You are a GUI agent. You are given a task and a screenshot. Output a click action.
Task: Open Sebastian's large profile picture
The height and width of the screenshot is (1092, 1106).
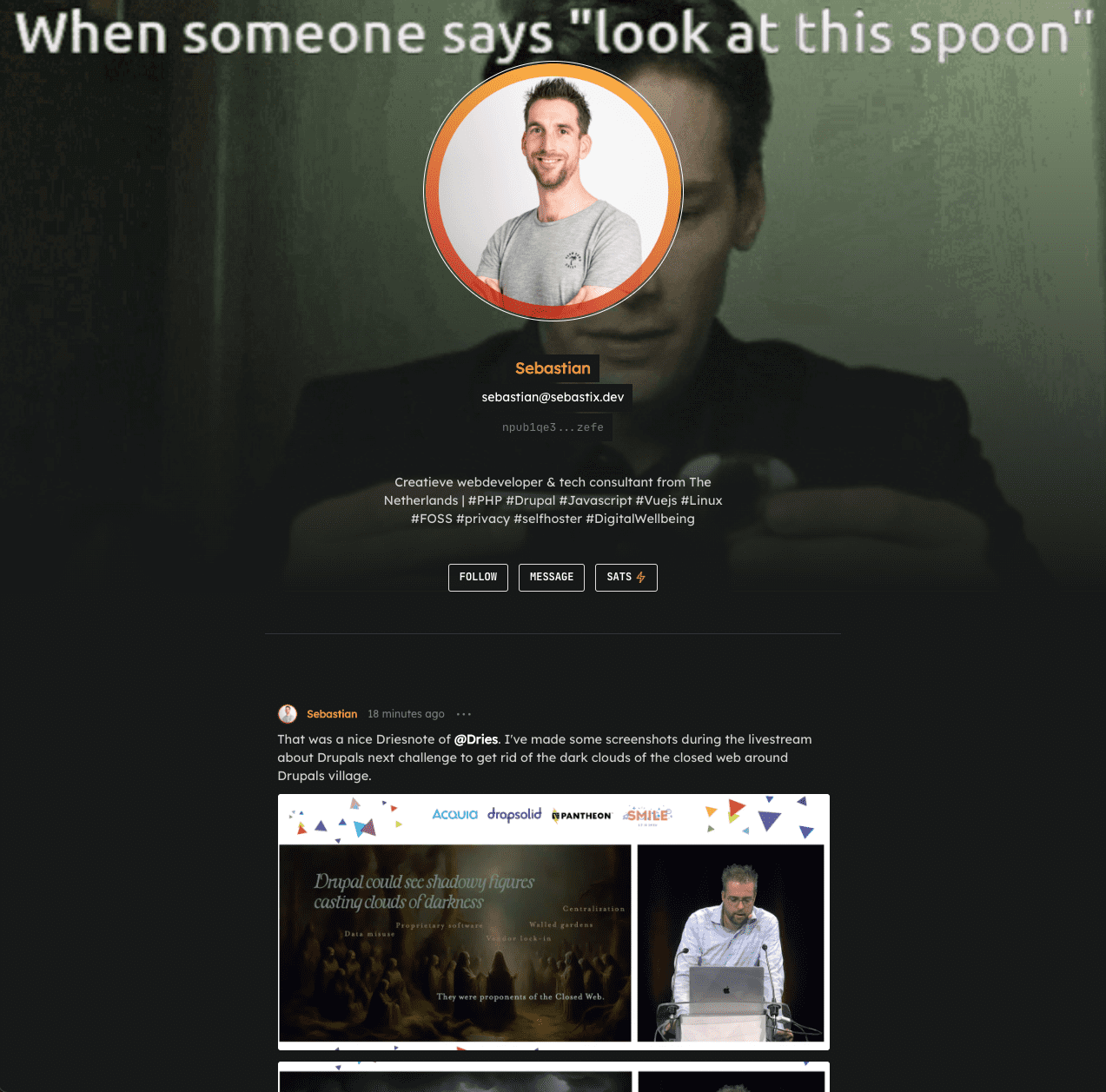pyautogui.click(x=553, y=191)
